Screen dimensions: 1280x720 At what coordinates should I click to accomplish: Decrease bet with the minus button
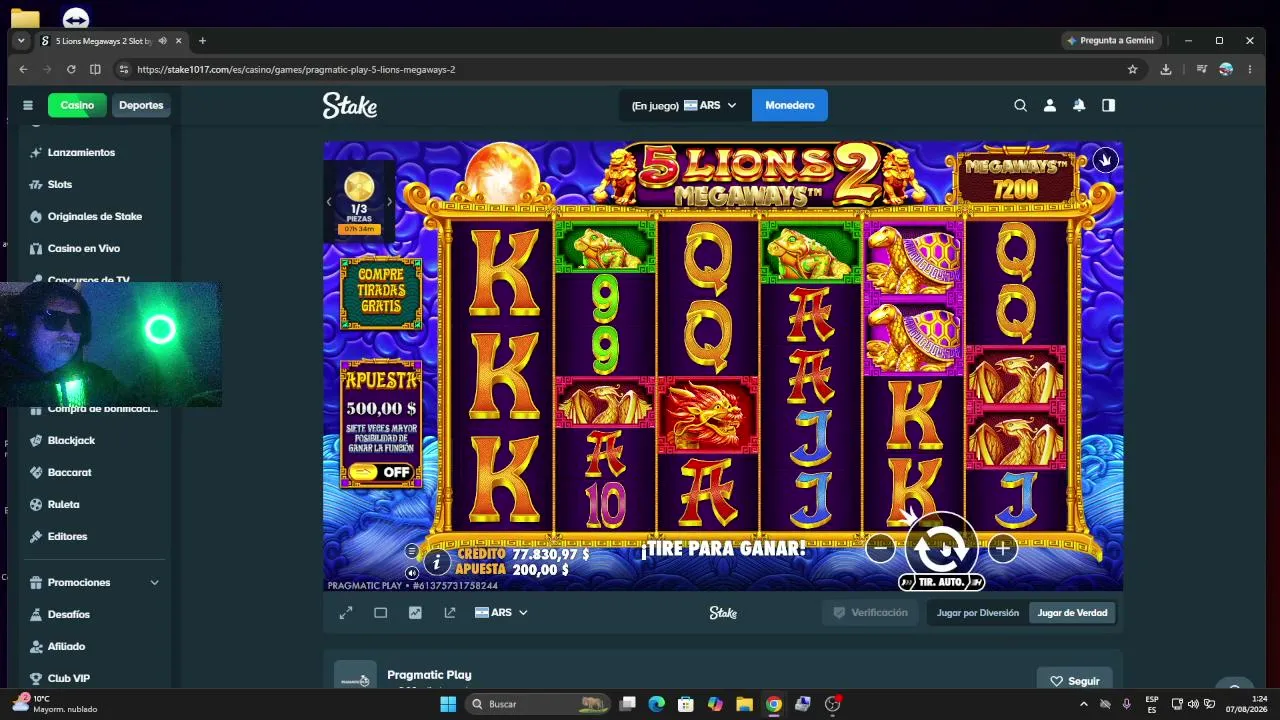(x=880, y=547)
